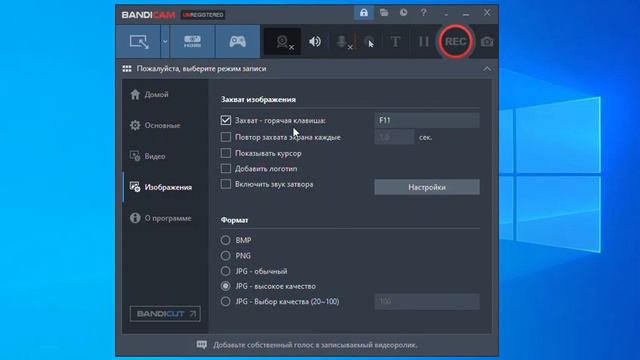640x360 pixels.
Task: Click the speech bubble tip icon
Action: click(x=202, y=345)
